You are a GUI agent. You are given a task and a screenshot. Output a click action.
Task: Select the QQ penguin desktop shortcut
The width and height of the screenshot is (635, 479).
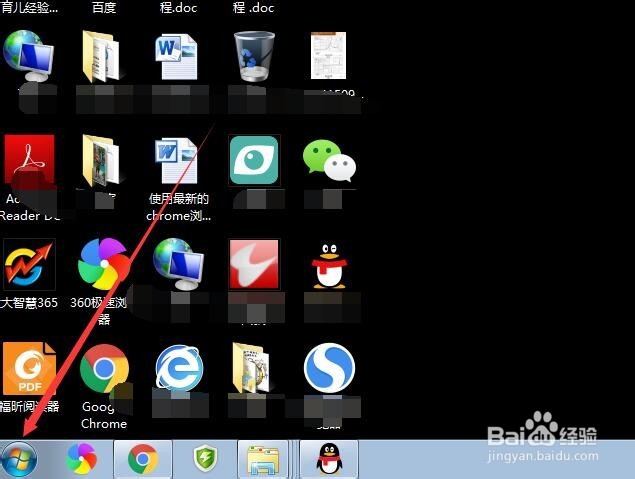coord(329,266)
